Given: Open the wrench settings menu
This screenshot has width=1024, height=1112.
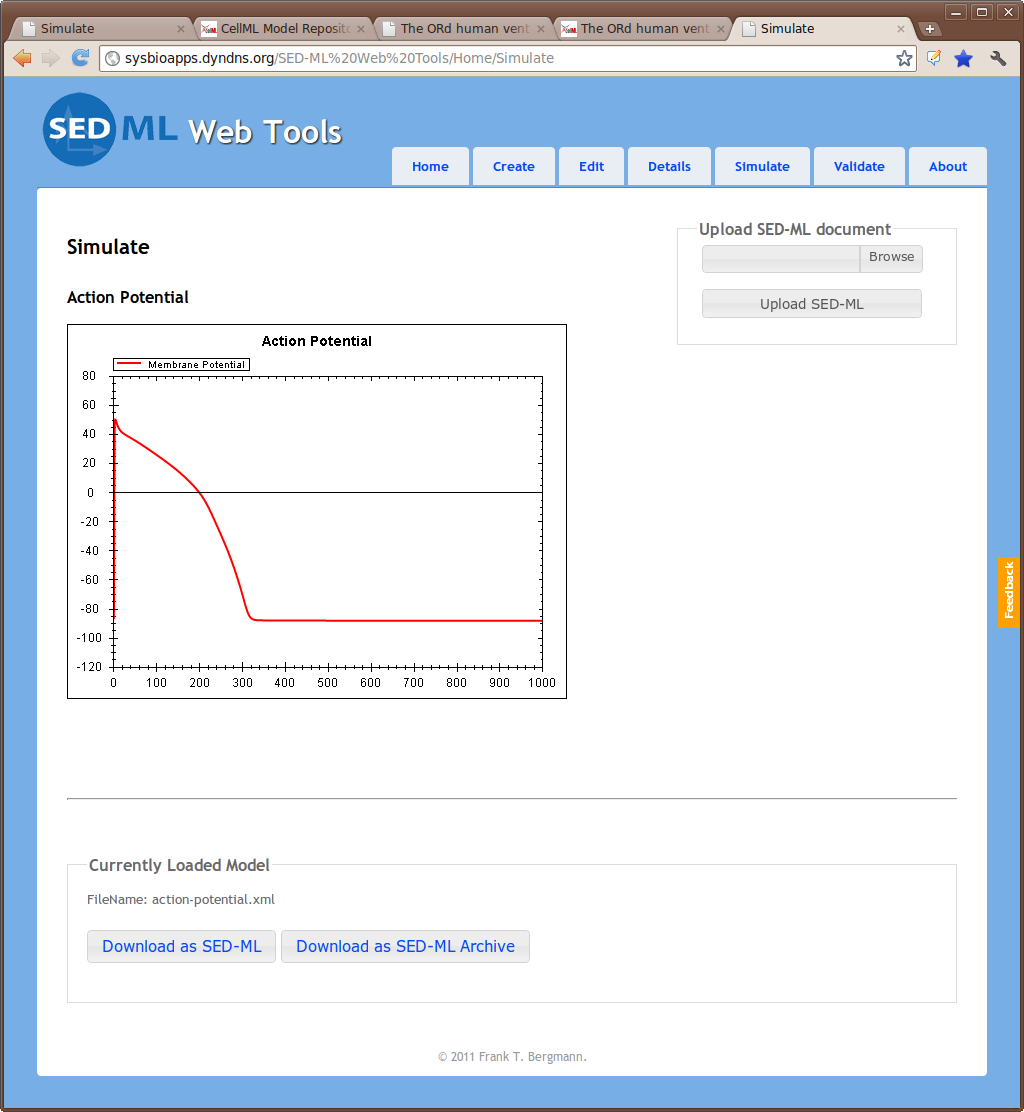Looking at the screenshot, I should 997,58.
